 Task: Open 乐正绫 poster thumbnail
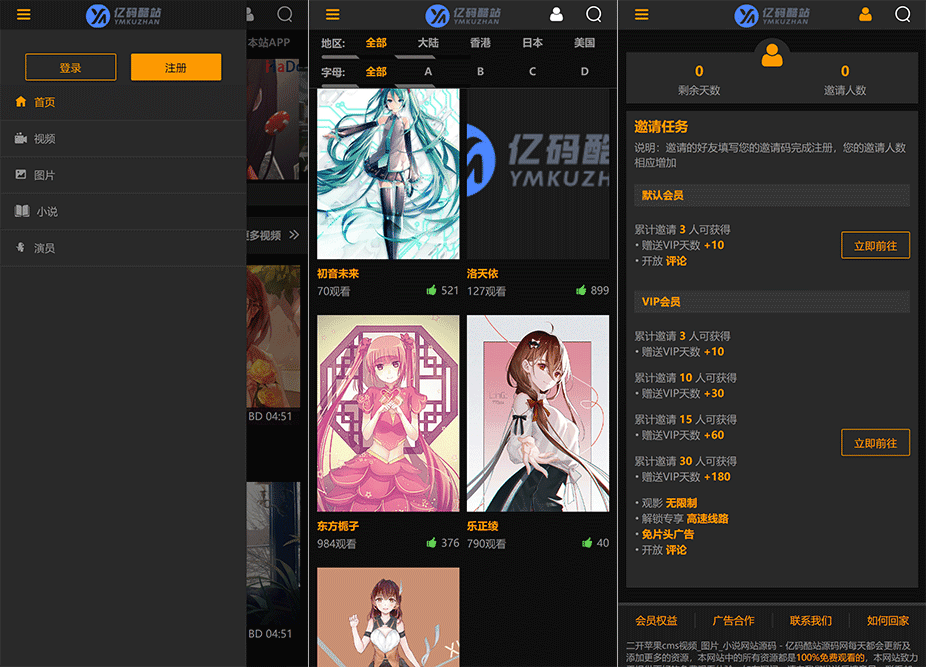538,413
